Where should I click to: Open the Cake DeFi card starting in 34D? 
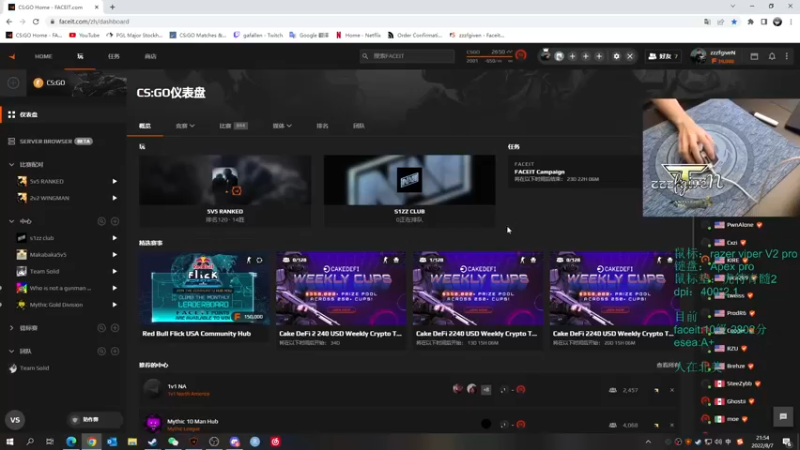[x=341, y=300]
